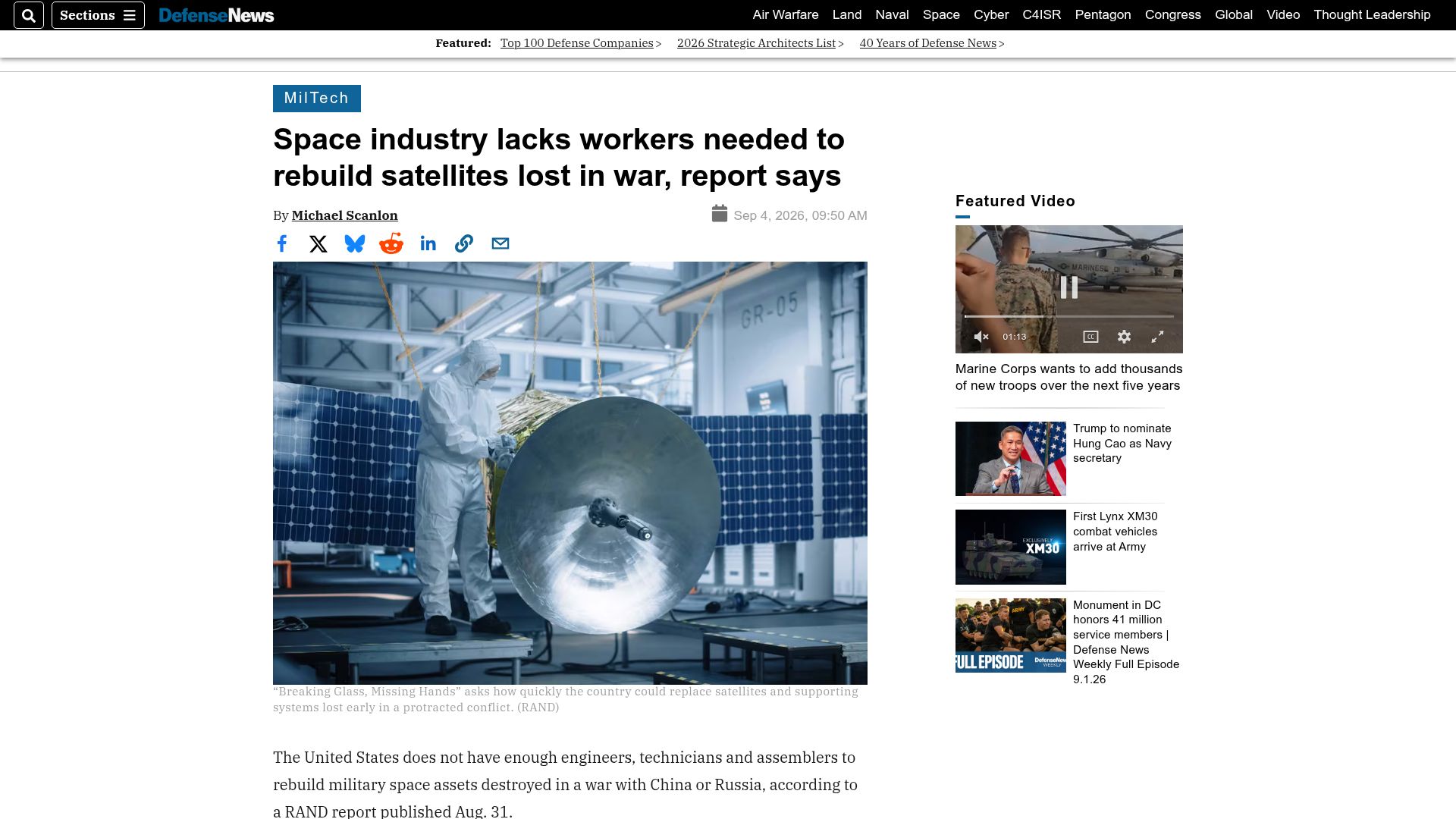Unmute the featured video
The image size is (1456, 819).
[x=981, y=337]
